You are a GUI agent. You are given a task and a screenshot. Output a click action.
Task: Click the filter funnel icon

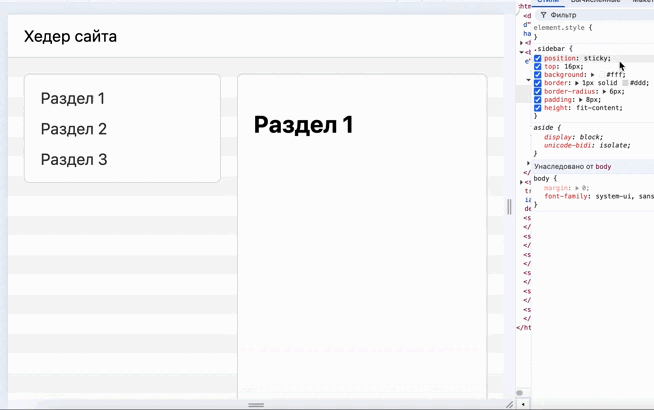[543, 15]
